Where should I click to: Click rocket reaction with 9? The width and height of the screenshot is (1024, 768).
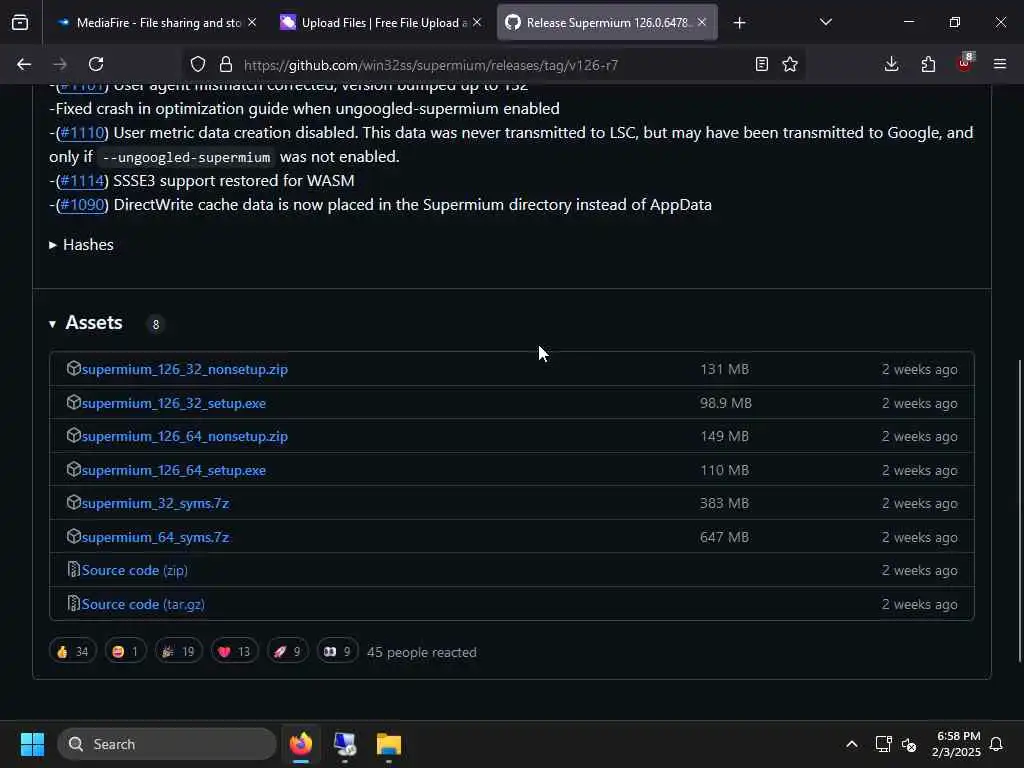pyautogui.click(x=287, y=651)
